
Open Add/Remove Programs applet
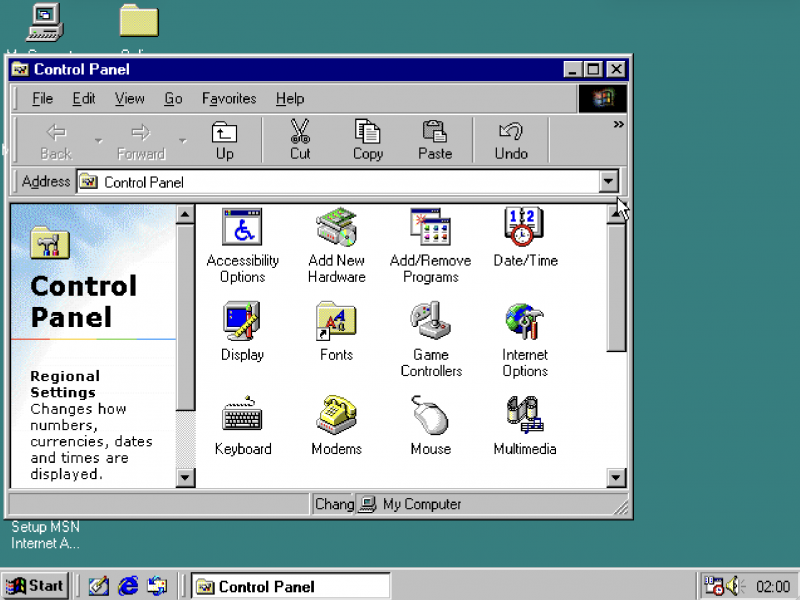click(x=430, y=228)
